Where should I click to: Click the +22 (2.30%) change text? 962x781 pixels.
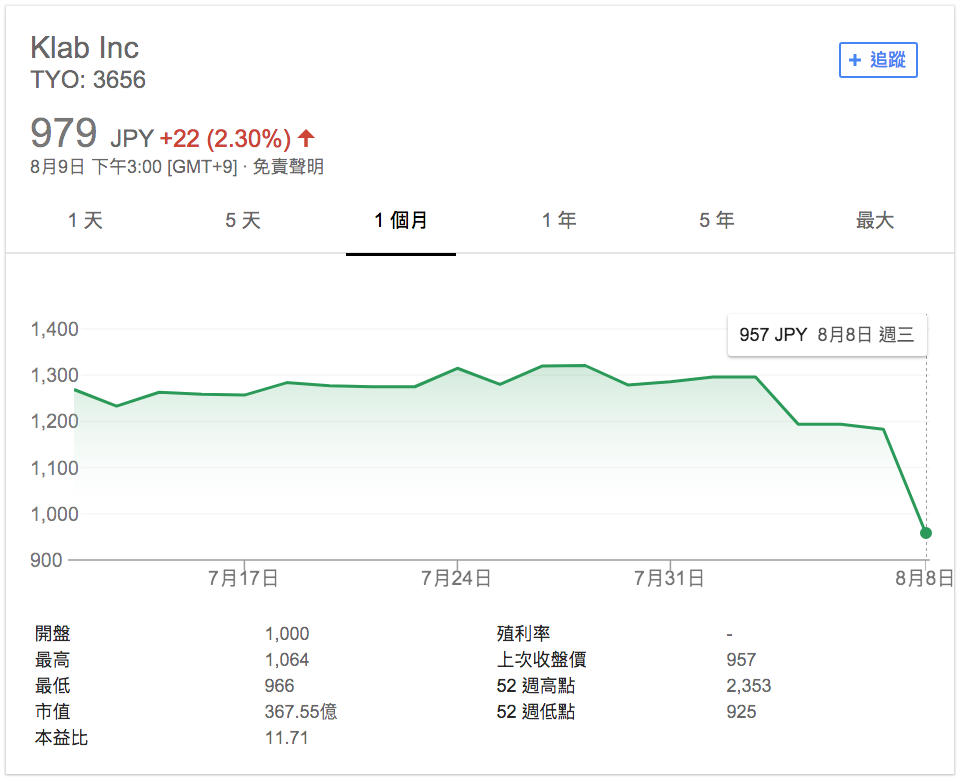click(225, 139)
